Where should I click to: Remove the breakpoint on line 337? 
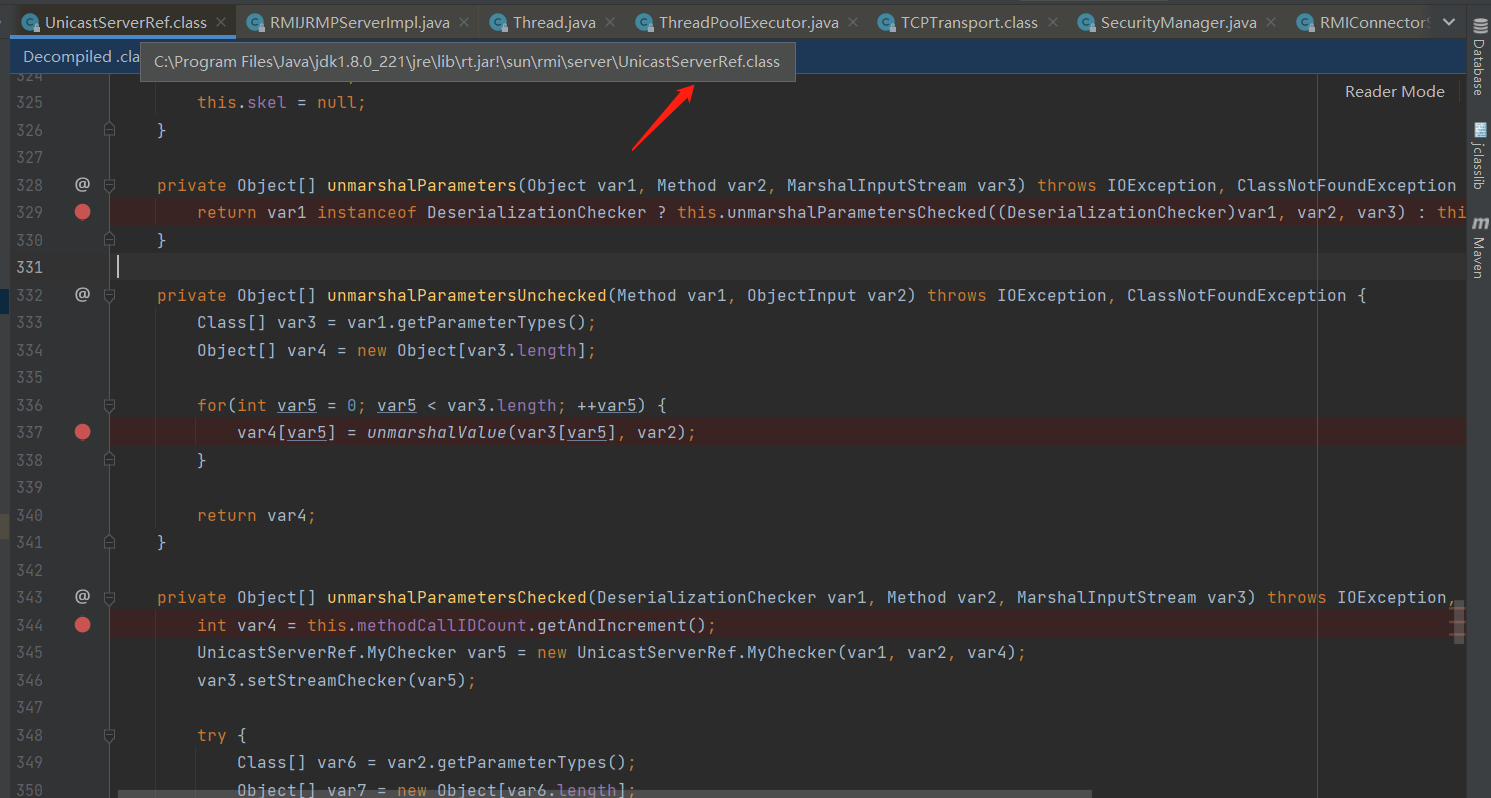pyautogui.click(x=82, y=431)
